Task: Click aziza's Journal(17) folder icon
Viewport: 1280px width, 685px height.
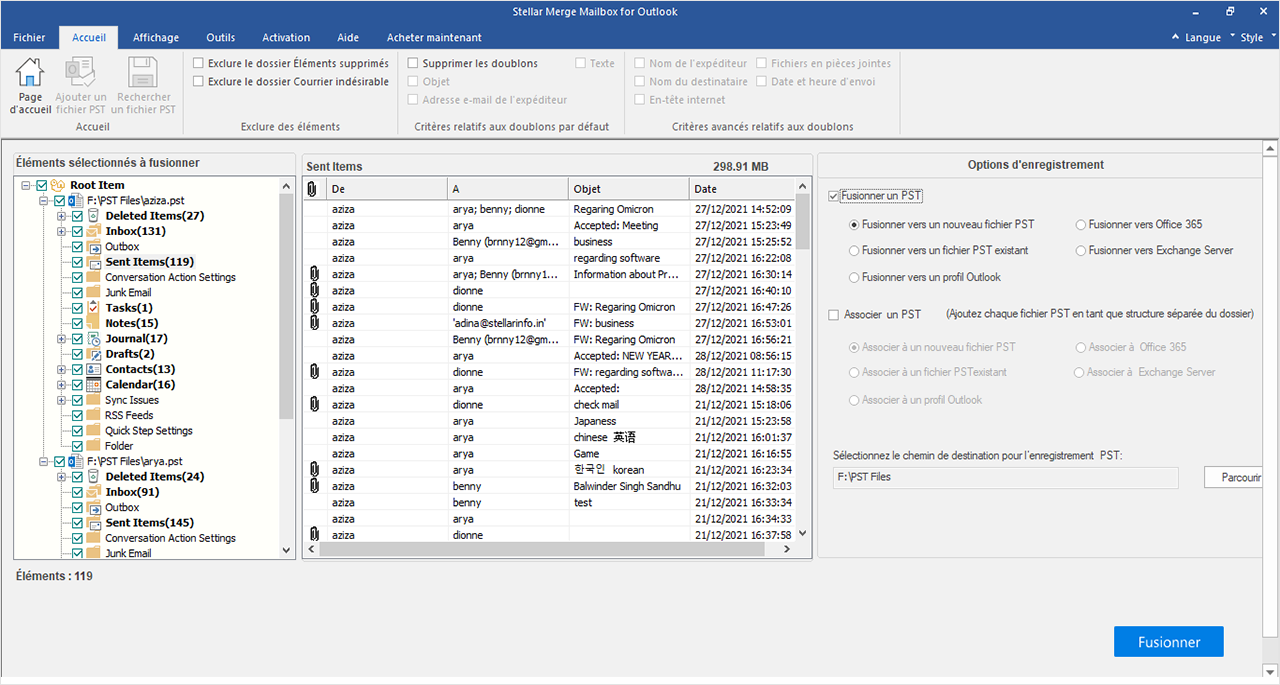Action: [x=93, y=339]
